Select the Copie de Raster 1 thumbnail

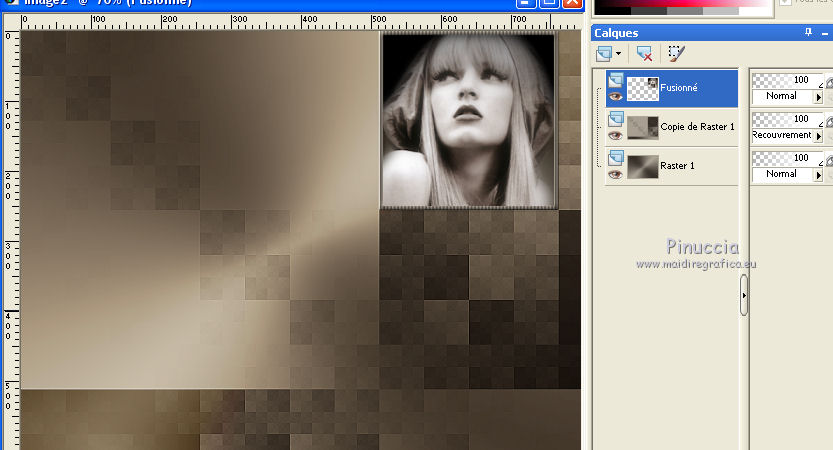tap(643, 128)
